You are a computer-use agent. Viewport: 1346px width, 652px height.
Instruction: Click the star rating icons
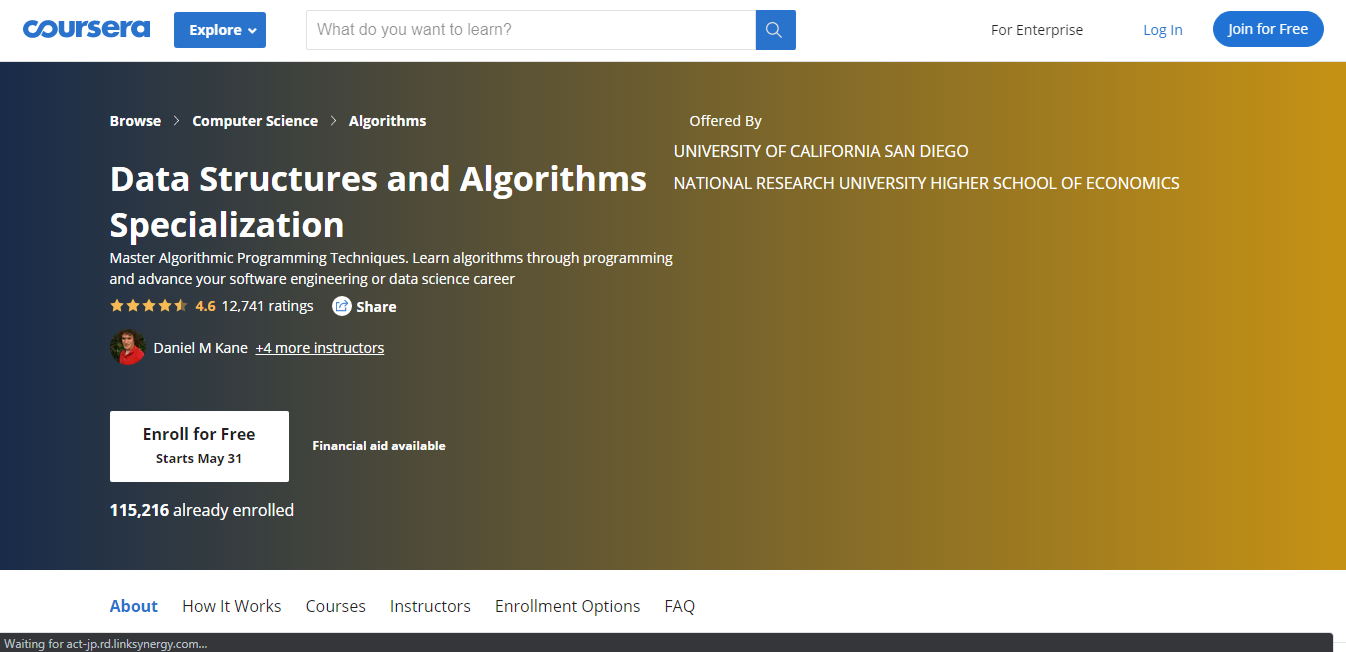coord(148,306)
